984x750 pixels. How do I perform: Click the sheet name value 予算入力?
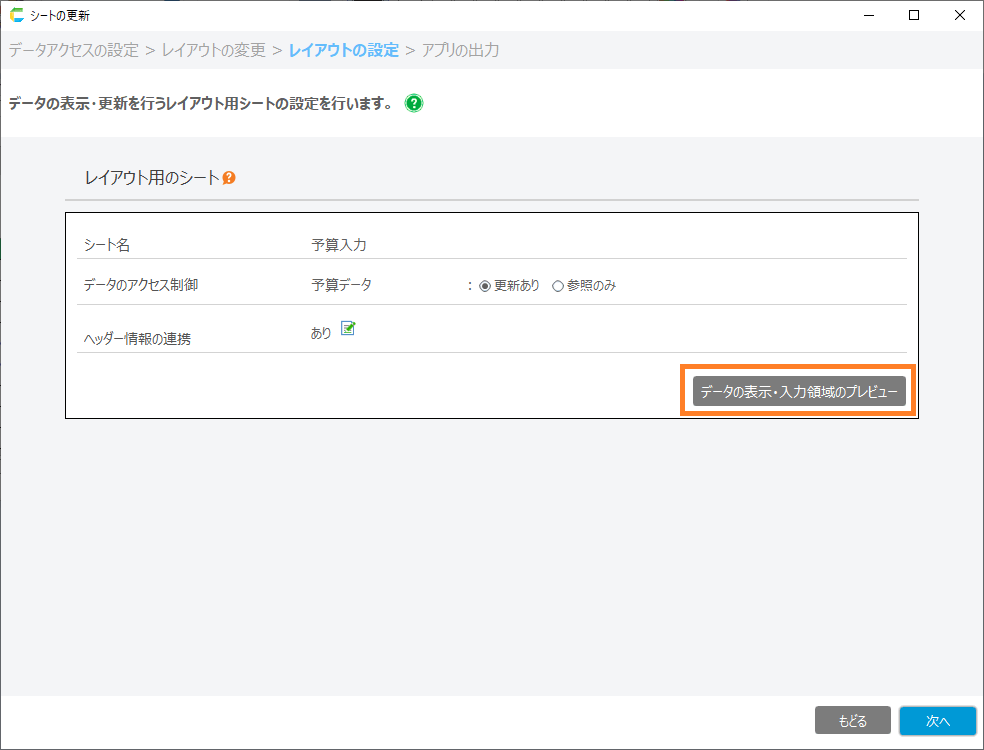click(x=339, y=244)
